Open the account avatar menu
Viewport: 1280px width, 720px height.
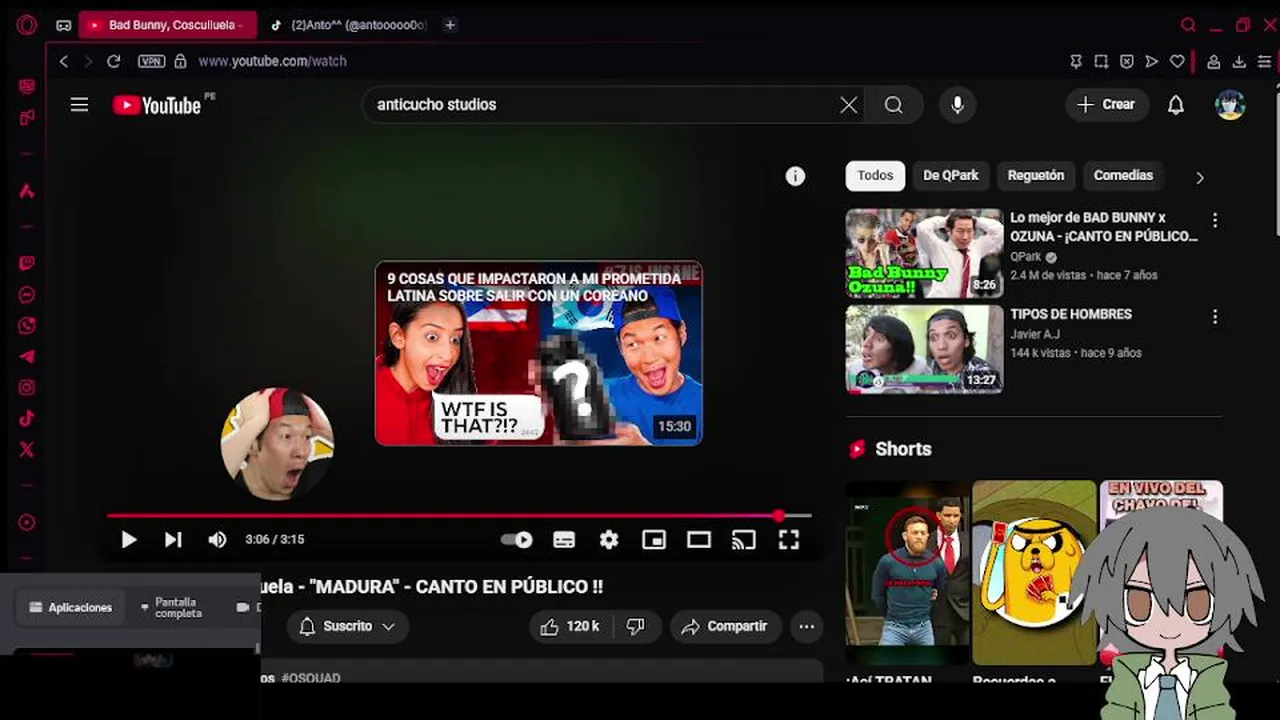1230,105
